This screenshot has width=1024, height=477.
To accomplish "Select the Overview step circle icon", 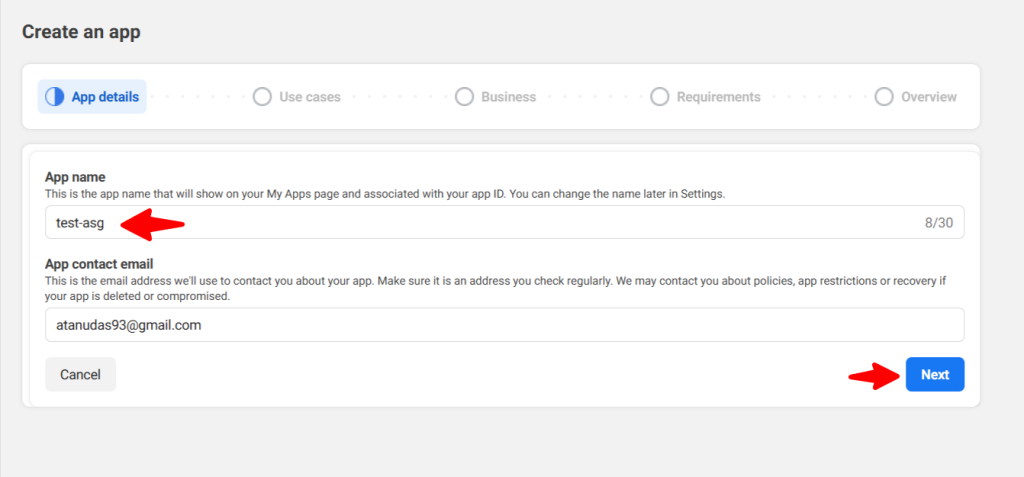I will coord(883,97).
